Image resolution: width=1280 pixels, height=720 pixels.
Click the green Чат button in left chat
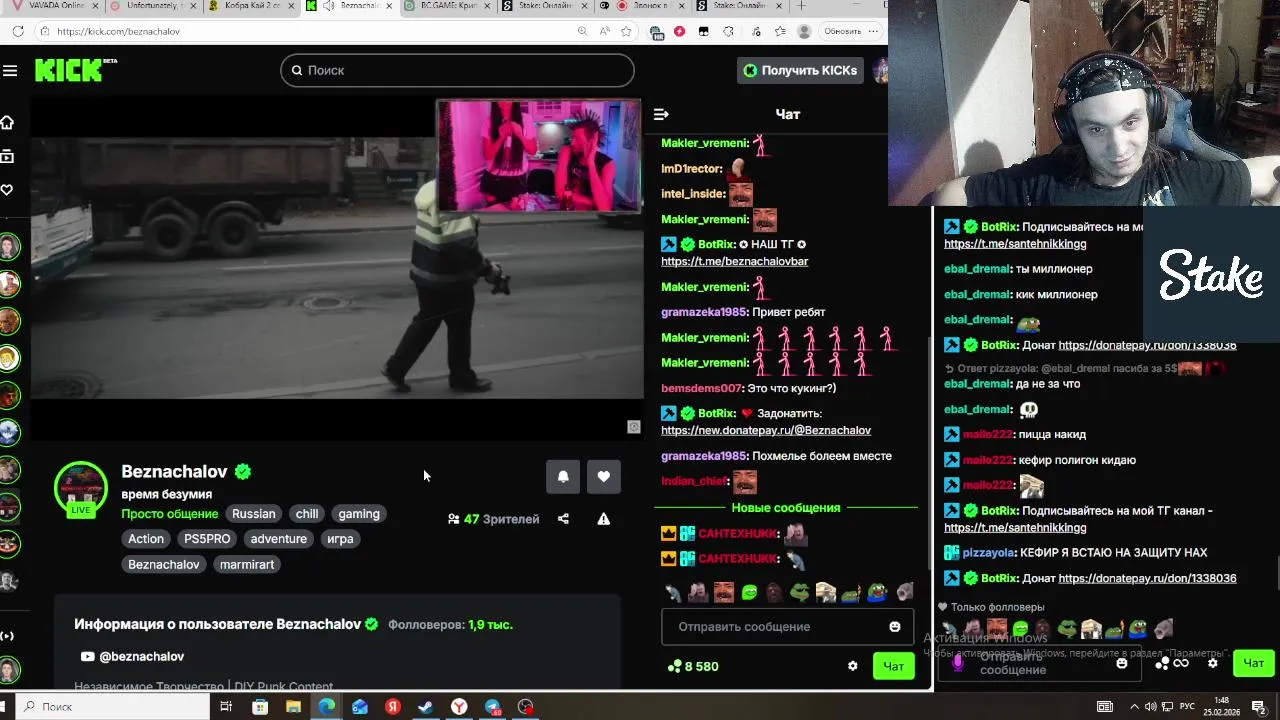coord(893,666)
